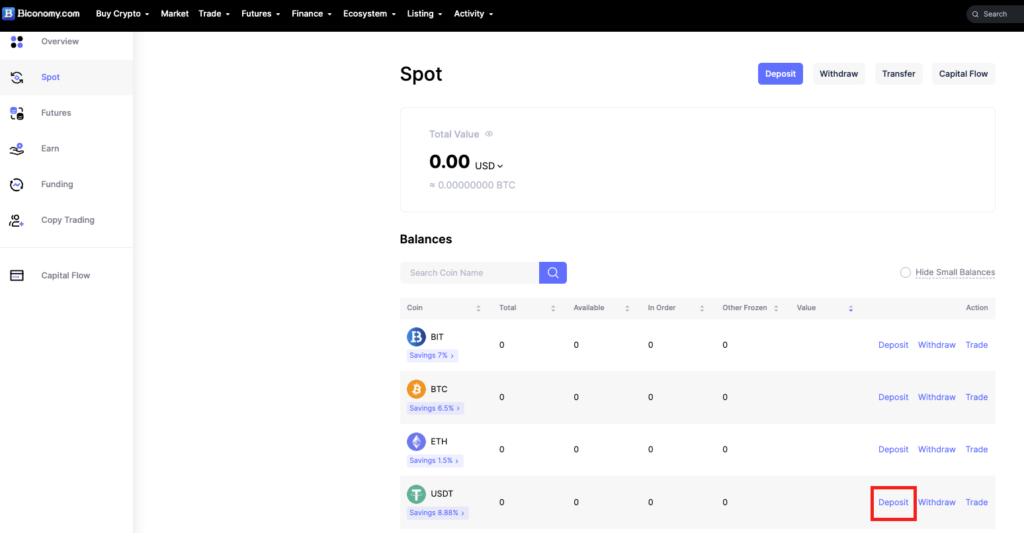
Task: Open the Market menu item
Action: click(x=174, y=14)
